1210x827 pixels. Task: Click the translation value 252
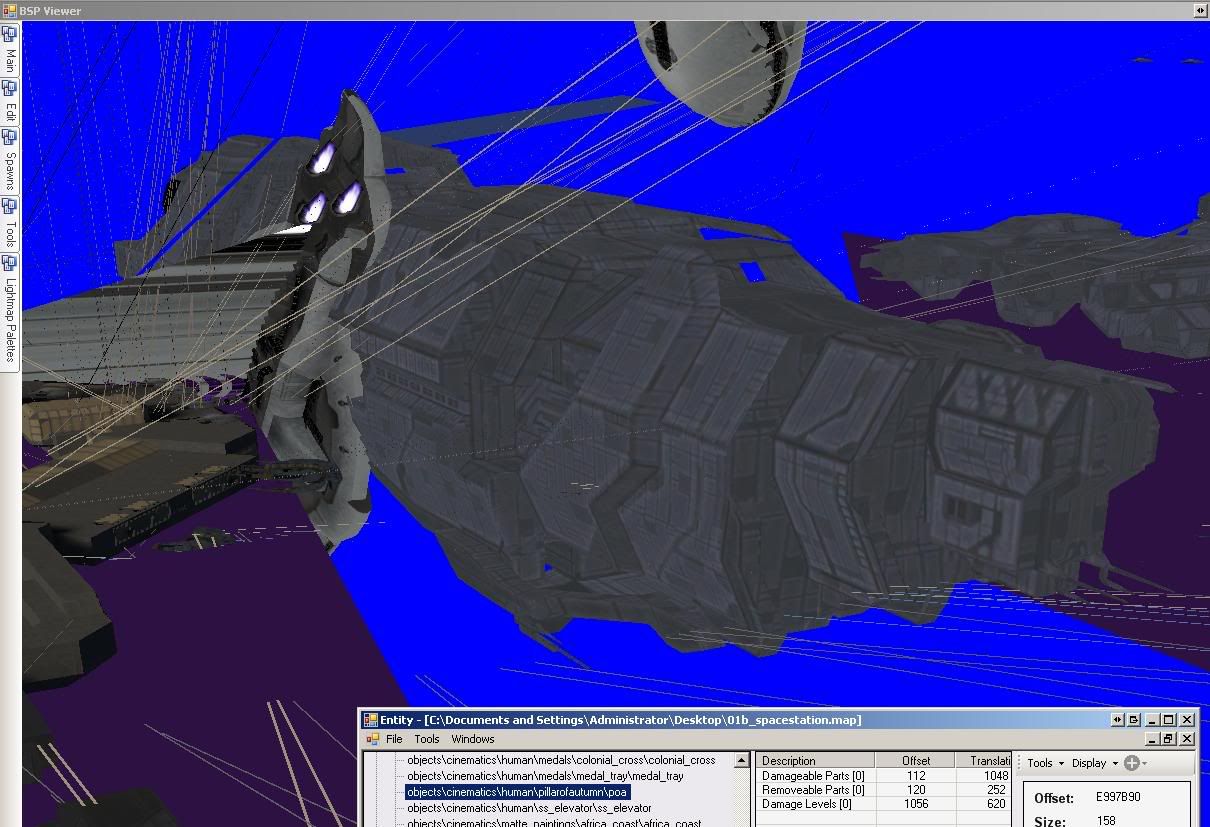click(x=996, y=790)
